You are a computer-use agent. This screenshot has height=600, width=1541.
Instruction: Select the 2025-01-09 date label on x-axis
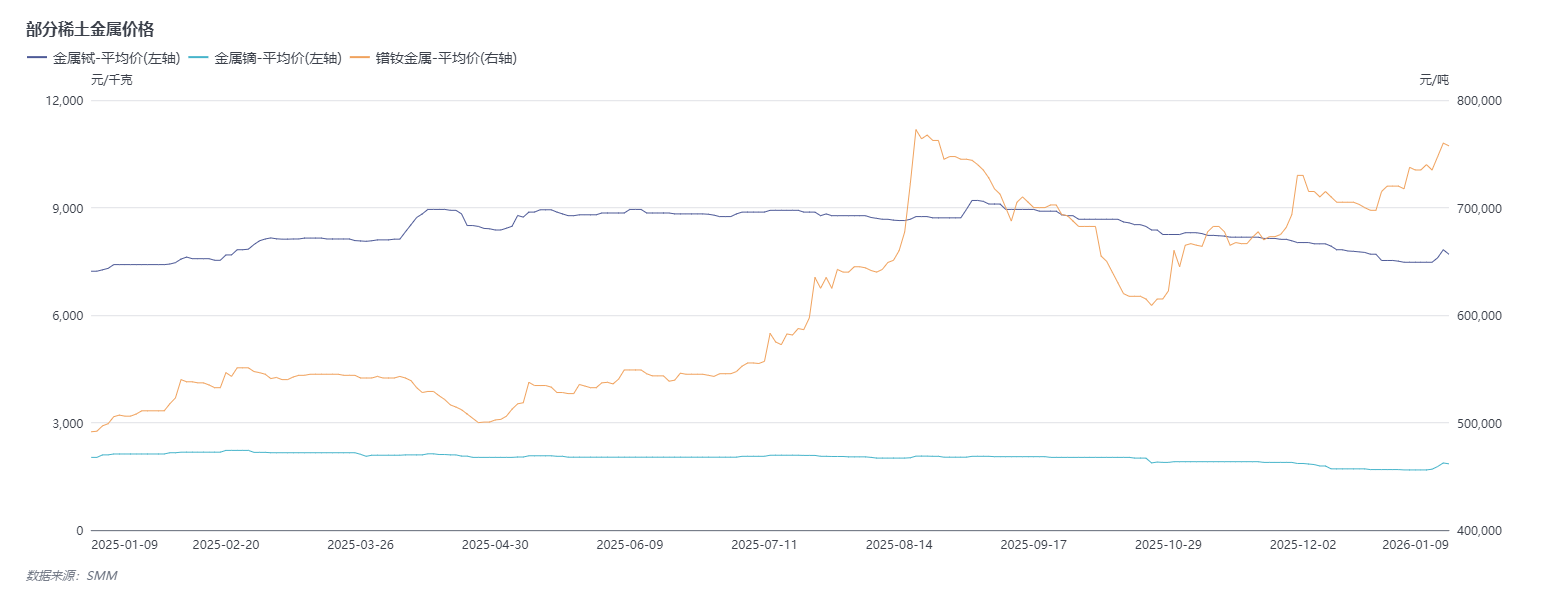click(125, 545)
